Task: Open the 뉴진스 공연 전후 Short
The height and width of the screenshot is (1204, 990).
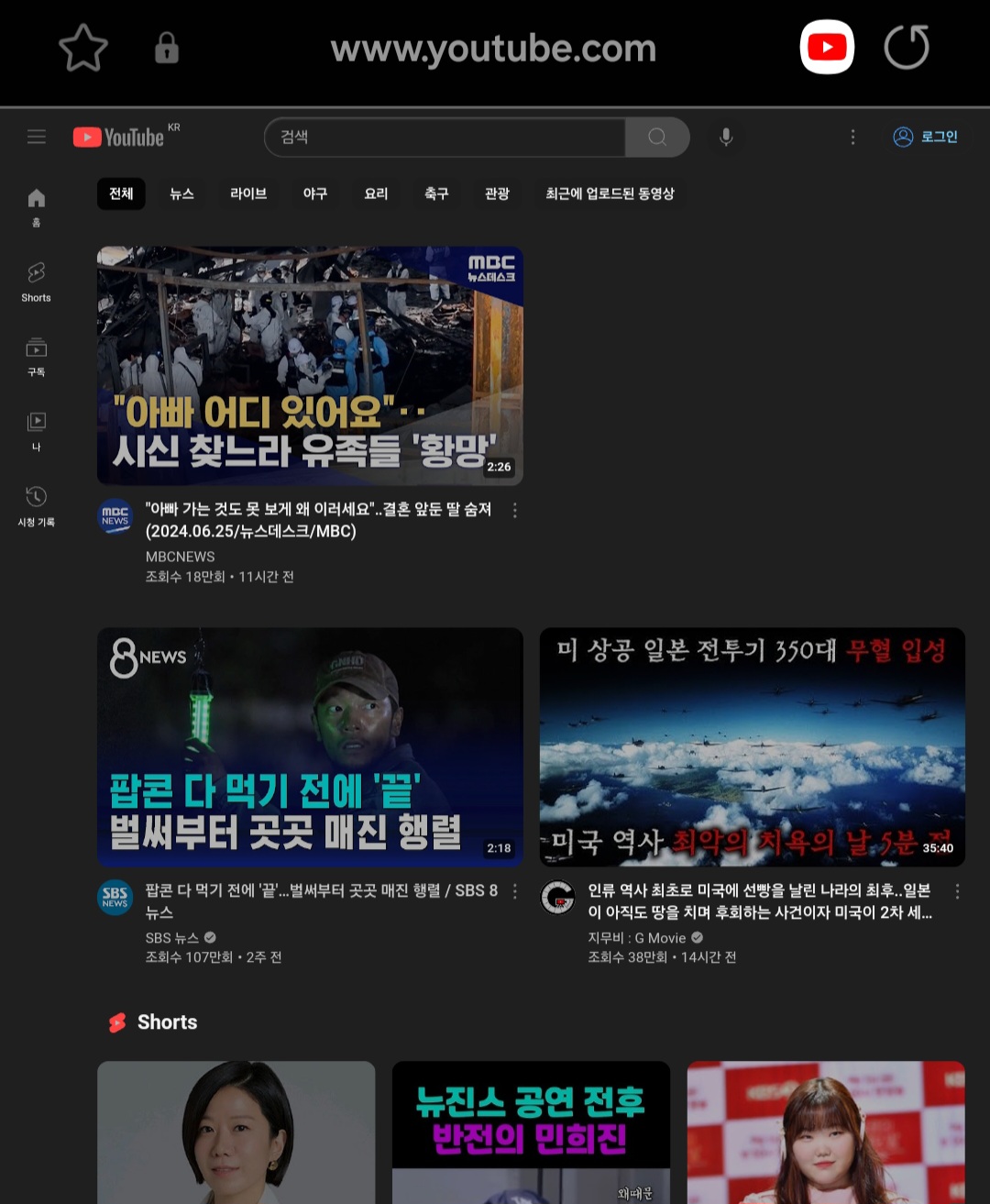Action: (531, 1132)
